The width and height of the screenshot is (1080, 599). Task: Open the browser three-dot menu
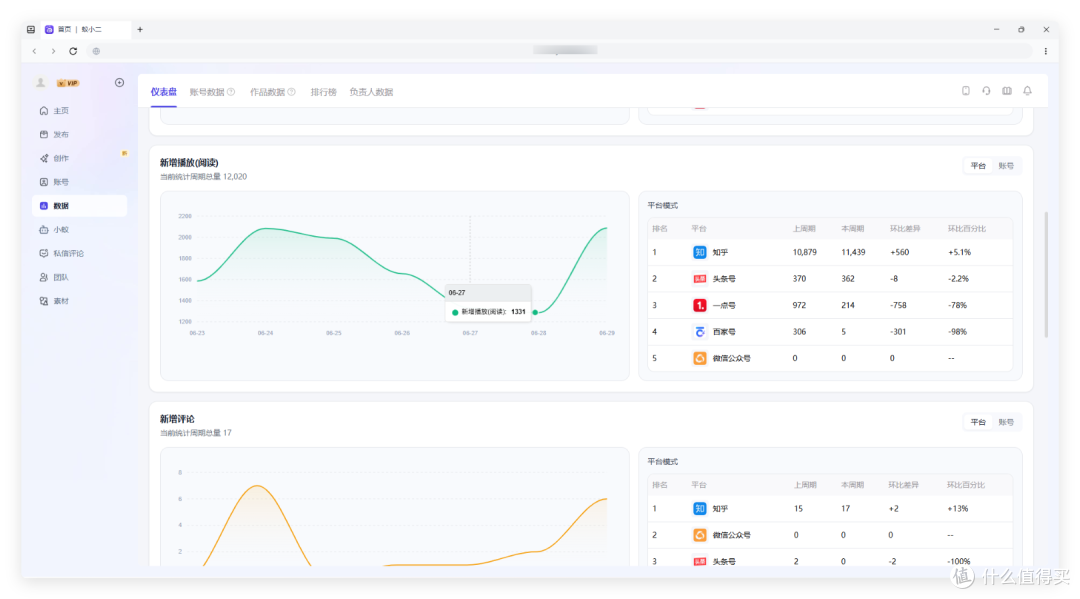click(x=1046, y=51)
